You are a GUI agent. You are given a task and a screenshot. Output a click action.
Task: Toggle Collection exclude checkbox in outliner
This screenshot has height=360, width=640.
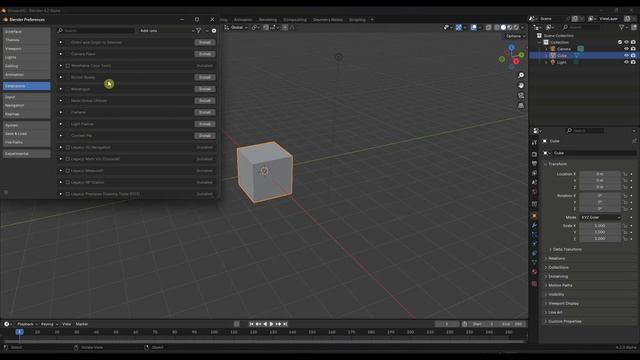pyautogui.click(x=620, y=42)
